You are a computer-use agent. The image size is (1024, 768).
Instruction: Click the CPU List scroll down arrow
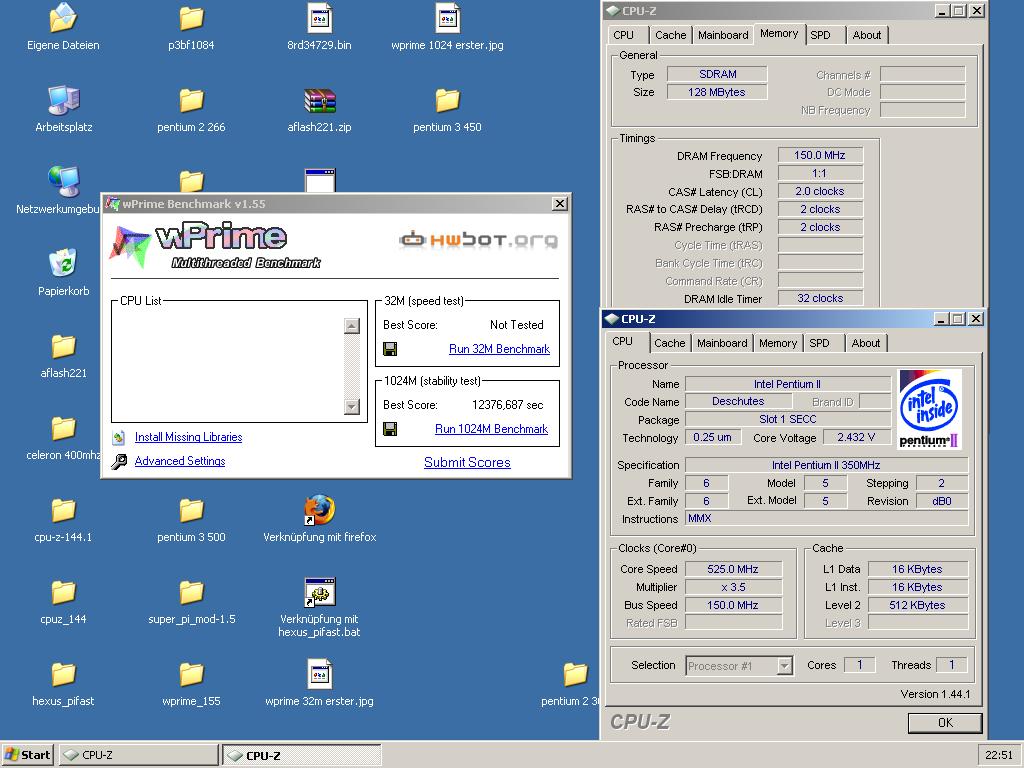(351, 406)
